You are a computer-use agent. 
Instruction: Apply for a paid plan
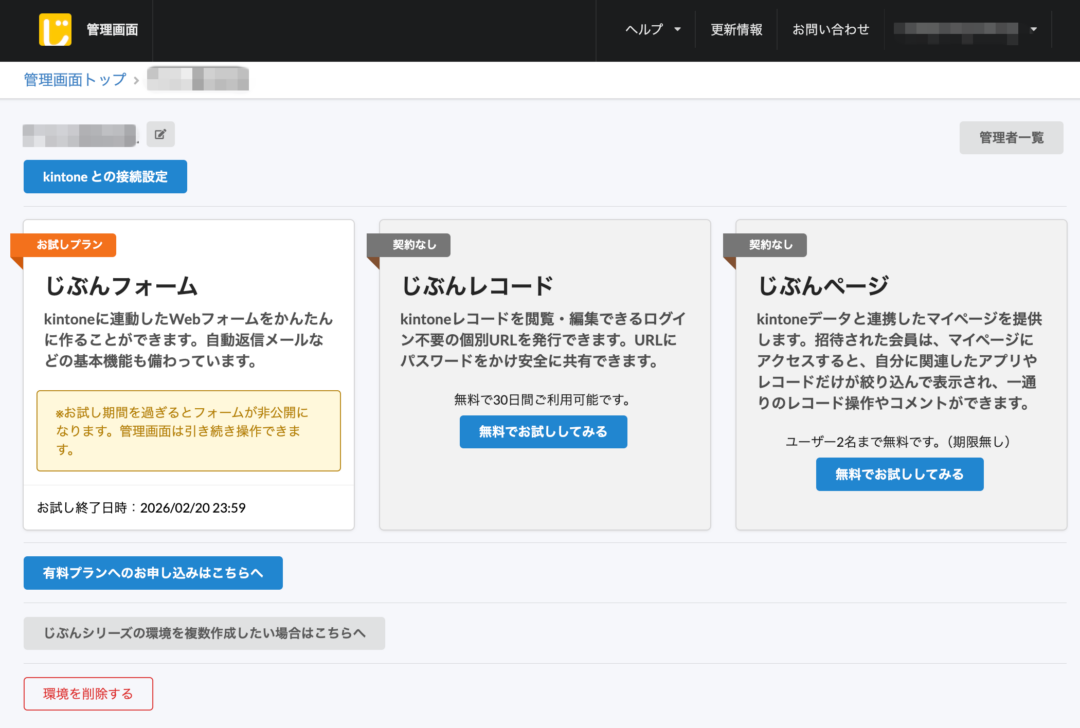click(151, 573)
